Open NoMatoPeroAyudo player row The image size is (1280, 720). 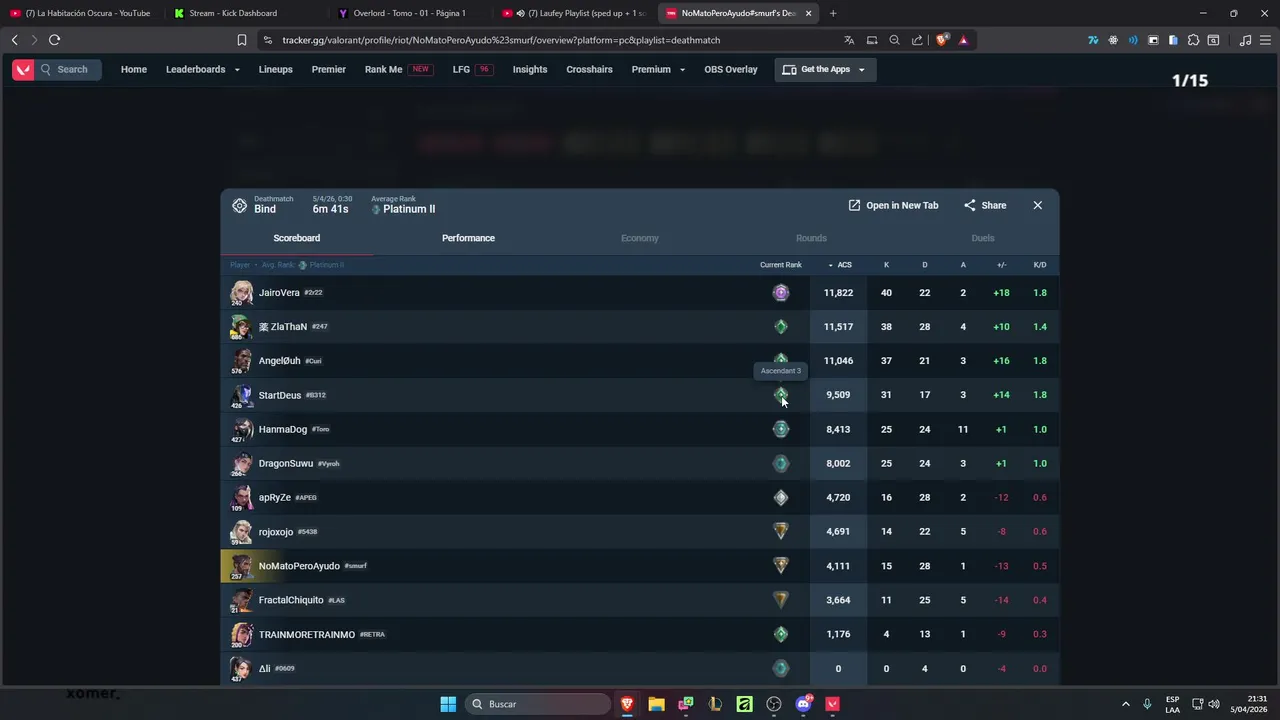point(640,566)
